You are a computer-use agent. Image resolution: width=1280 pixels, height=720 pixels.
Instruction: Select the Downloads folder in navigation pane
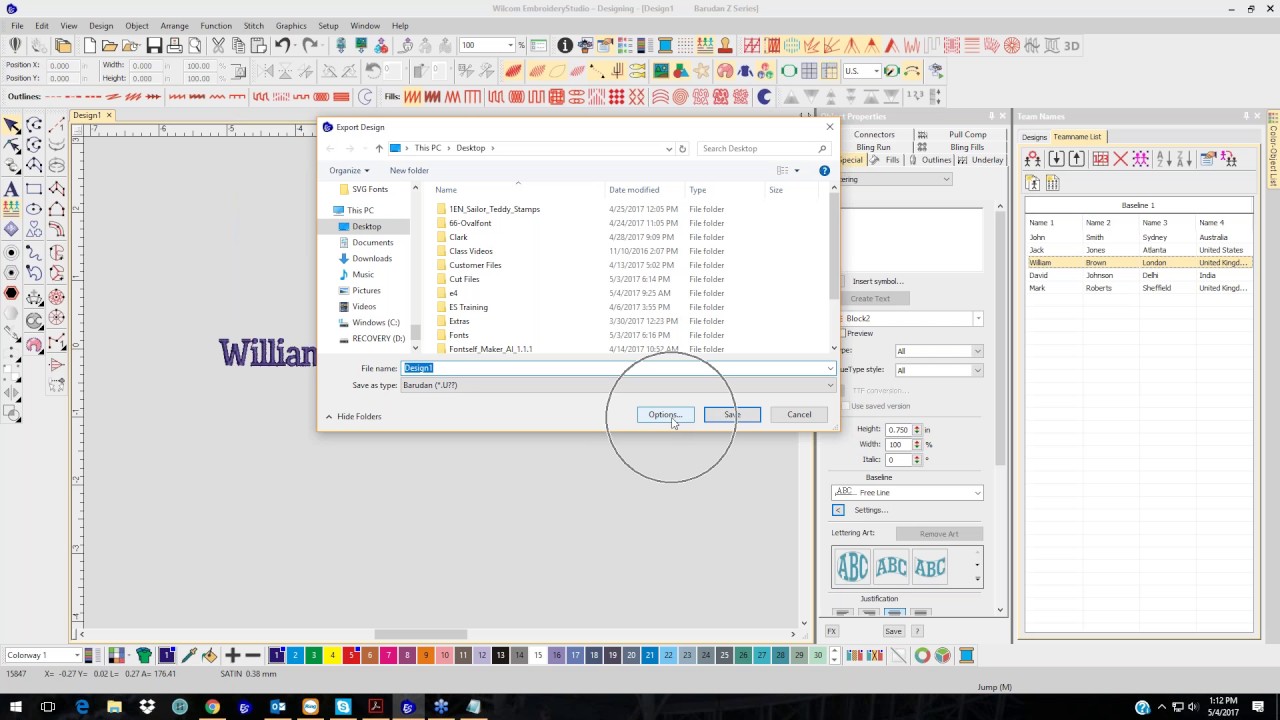click(x=372, y=258)
